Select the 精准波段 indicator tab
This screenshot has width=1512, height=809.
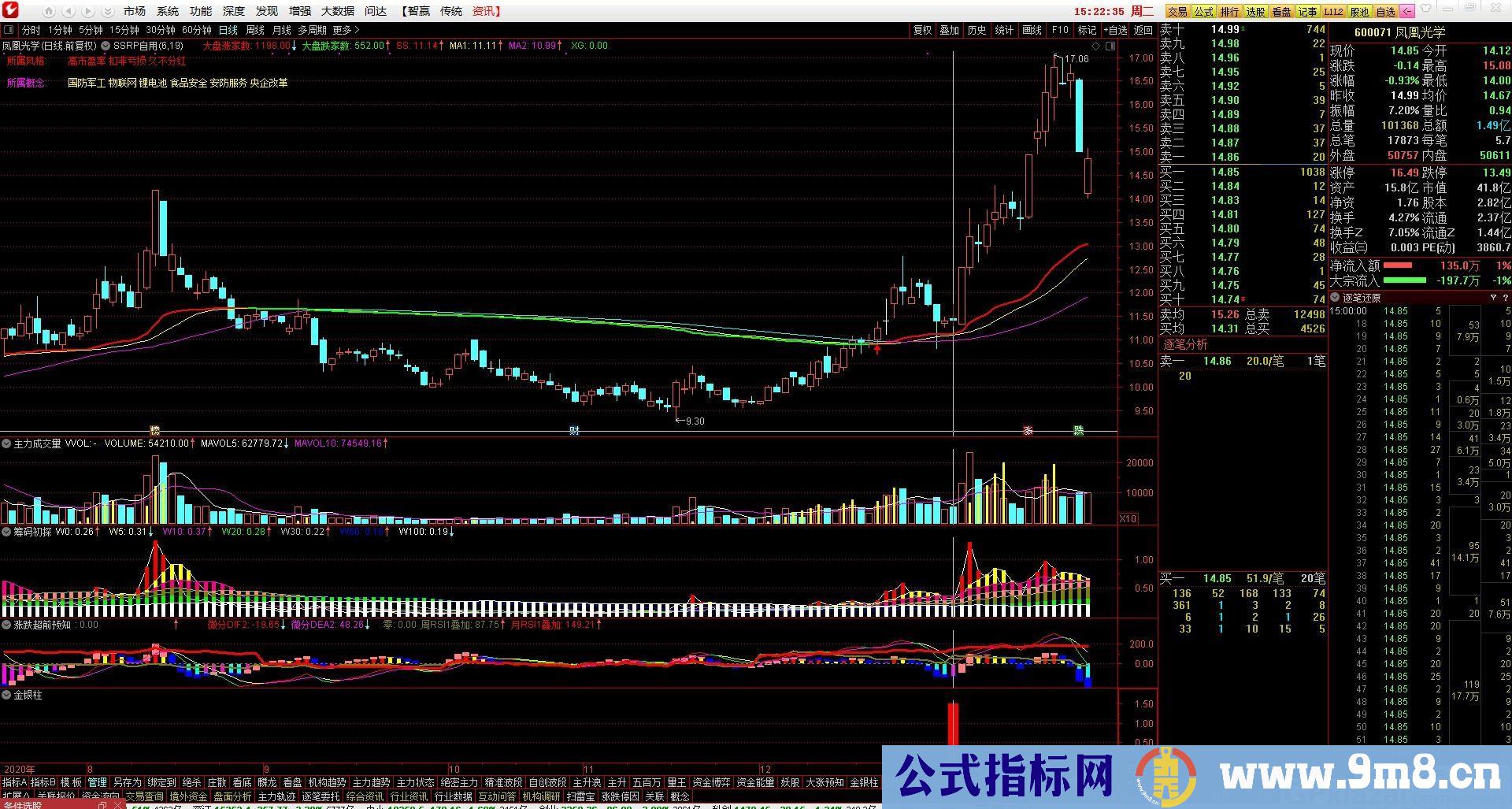pyautogui.click(x=503, y=782)
